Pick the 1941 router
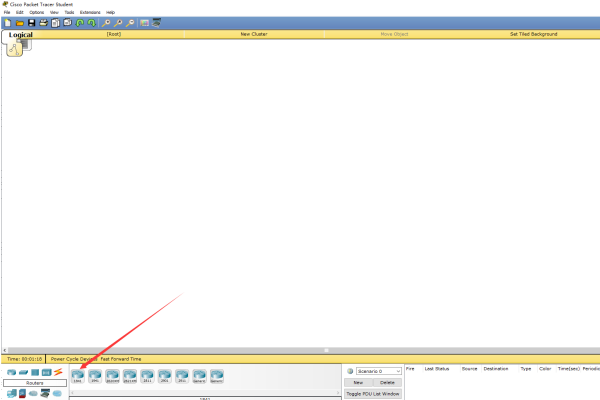The width and height of the screenshot is (600, 400). [95, 376]
